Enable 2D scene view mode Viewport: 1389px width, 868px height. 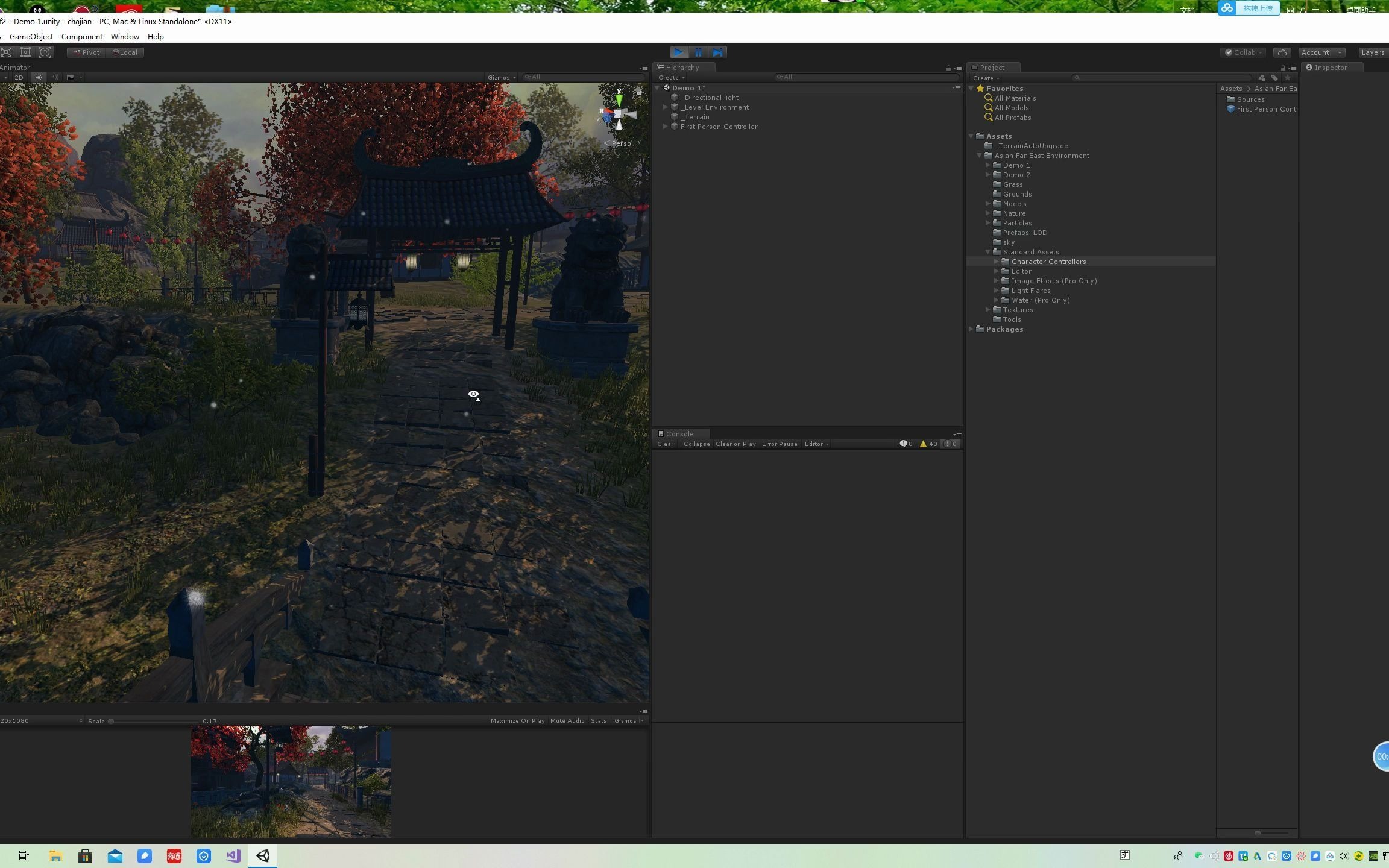tap(19, 77)
